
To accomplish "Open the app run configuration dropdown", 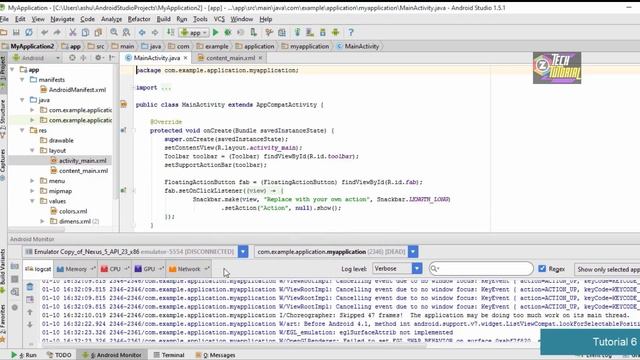I will tap(194, 33).
